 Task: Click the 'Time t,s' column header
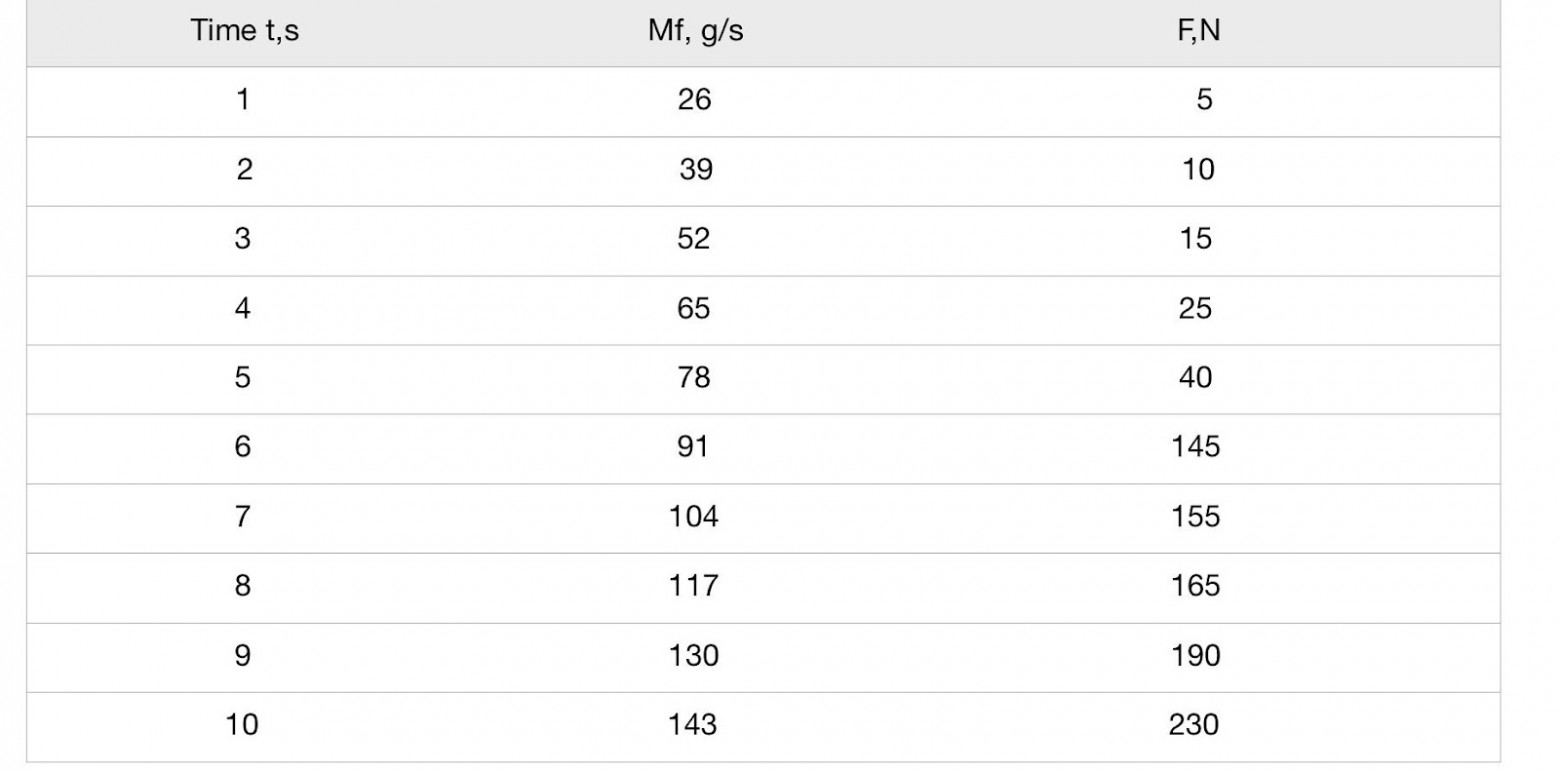coord(244,31)
